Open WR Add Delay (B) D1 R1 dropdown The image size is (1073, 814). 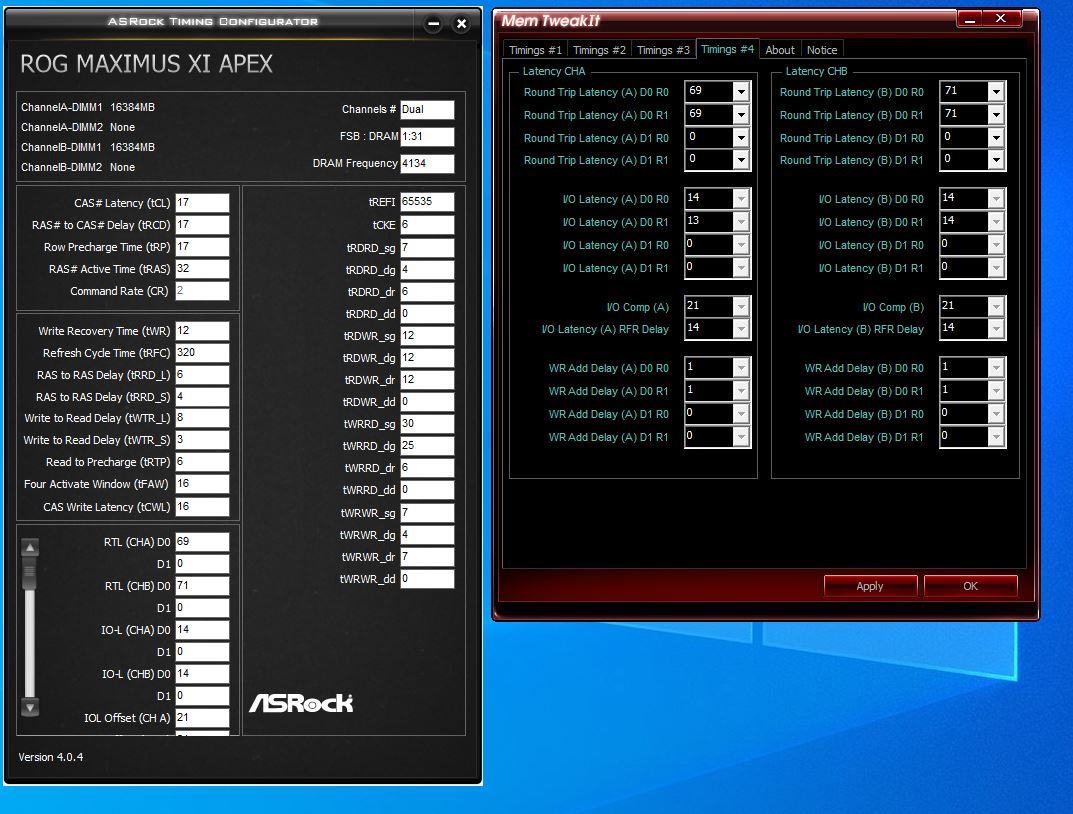pos(996,437)
